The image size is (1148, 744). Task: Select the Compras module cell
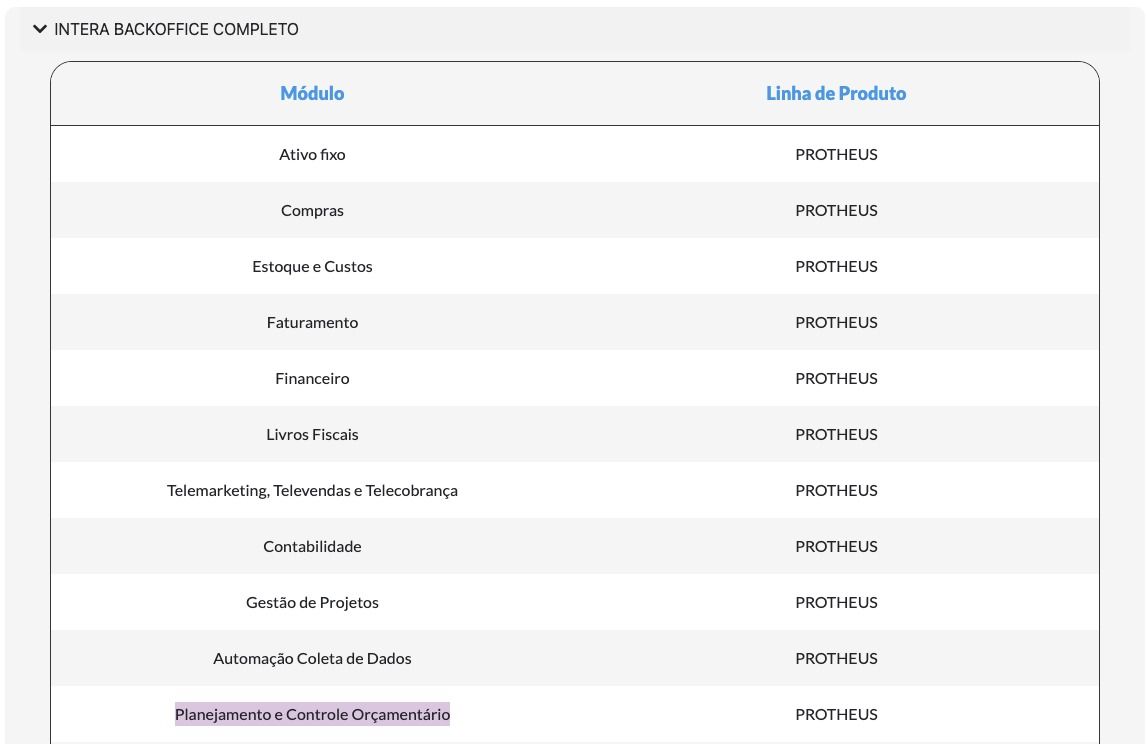(312, 211)
